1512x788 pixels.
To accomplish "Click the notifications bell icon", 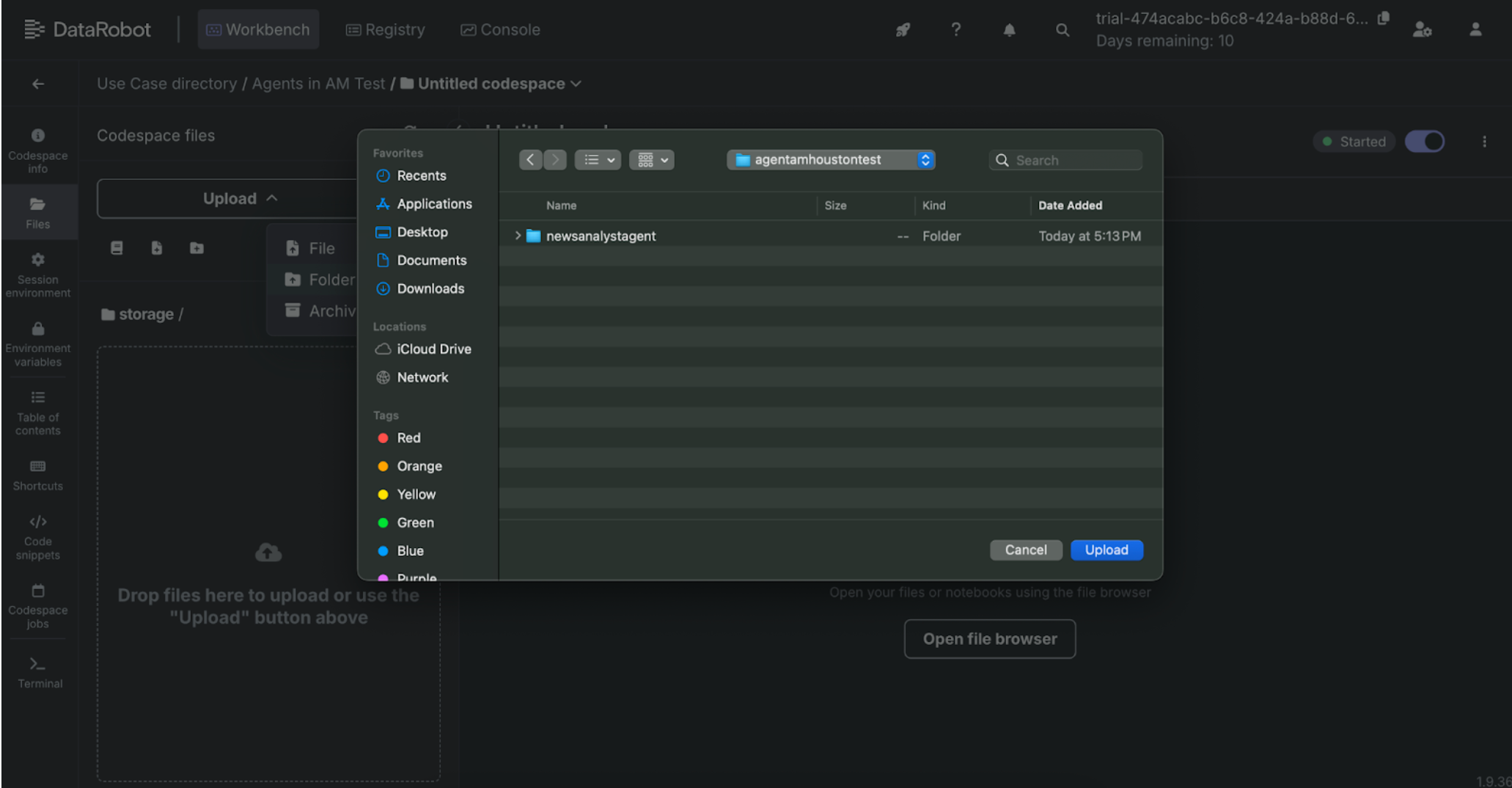I will [1009, 30].
